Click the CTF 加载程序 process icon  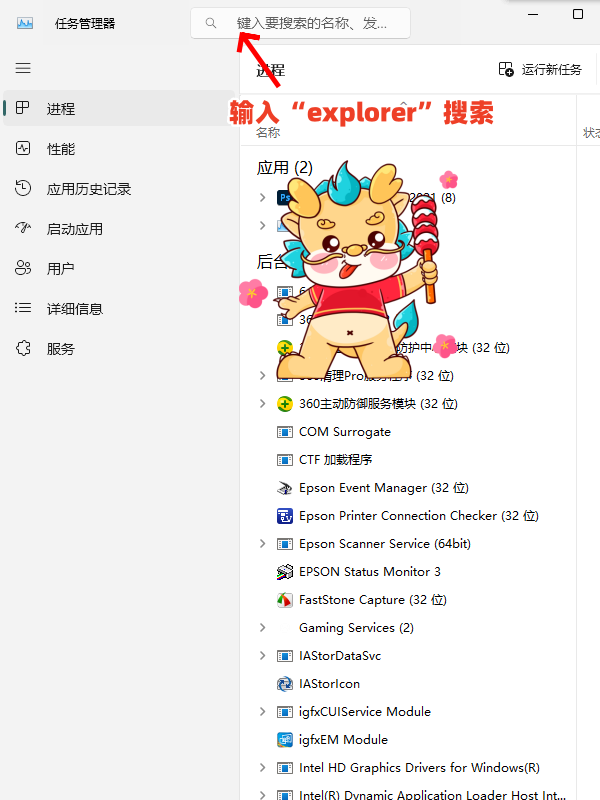click(x=285, y=460)
